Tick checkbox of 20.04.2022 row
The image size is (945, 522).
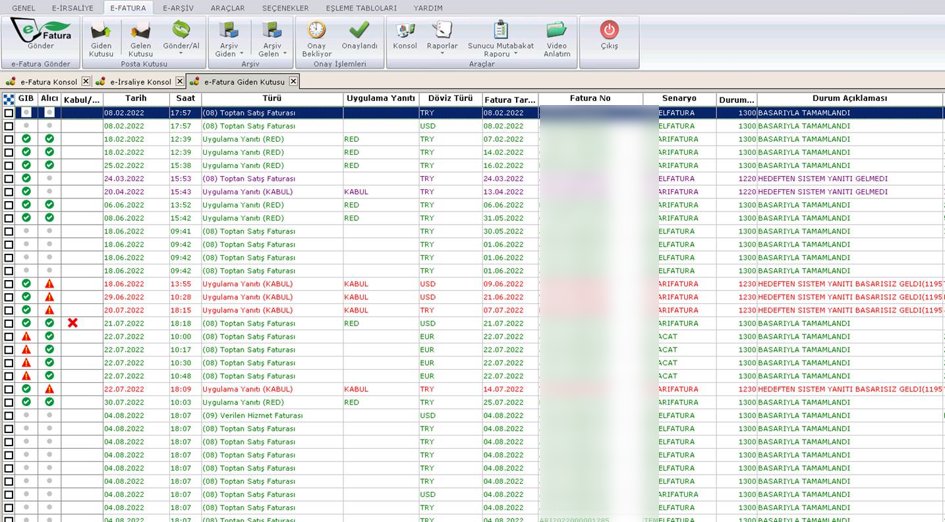[x=8, y=192]
